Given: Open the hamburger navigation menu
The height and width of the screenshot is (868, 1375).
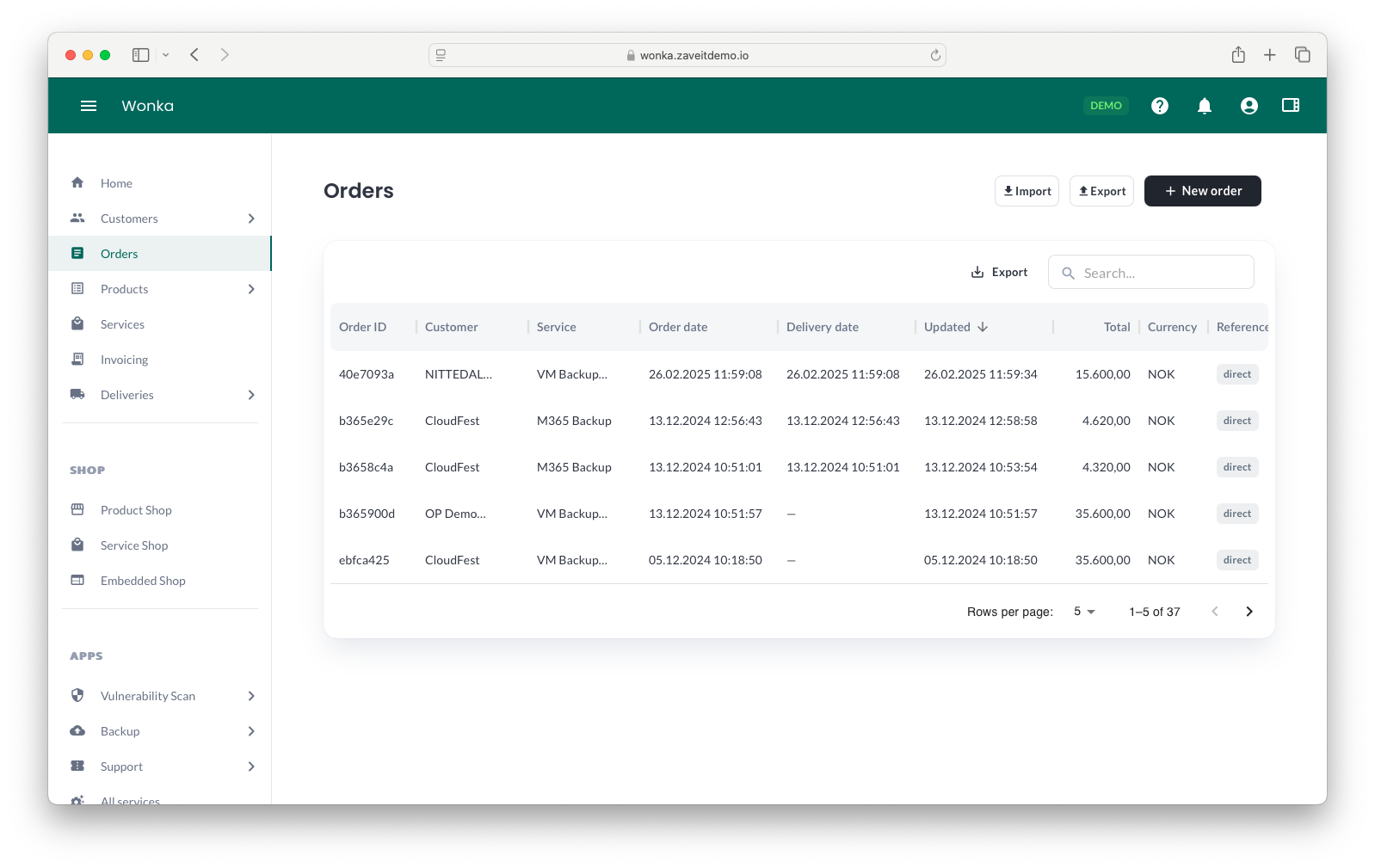Looking at the screenshot, I should tap(89, 106).
